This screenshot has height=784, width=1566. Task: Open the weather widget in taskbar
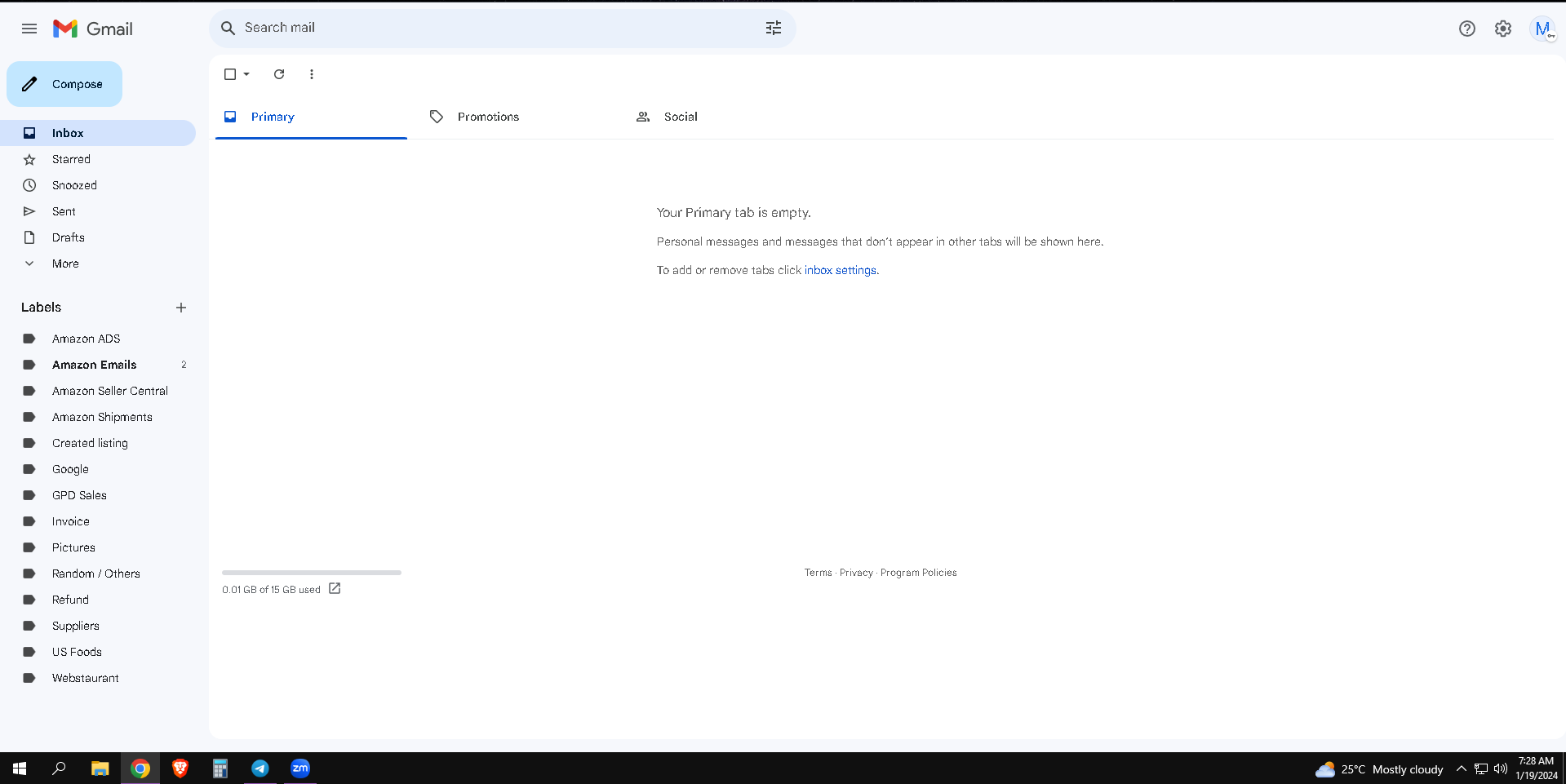(x=1379, y=769)
